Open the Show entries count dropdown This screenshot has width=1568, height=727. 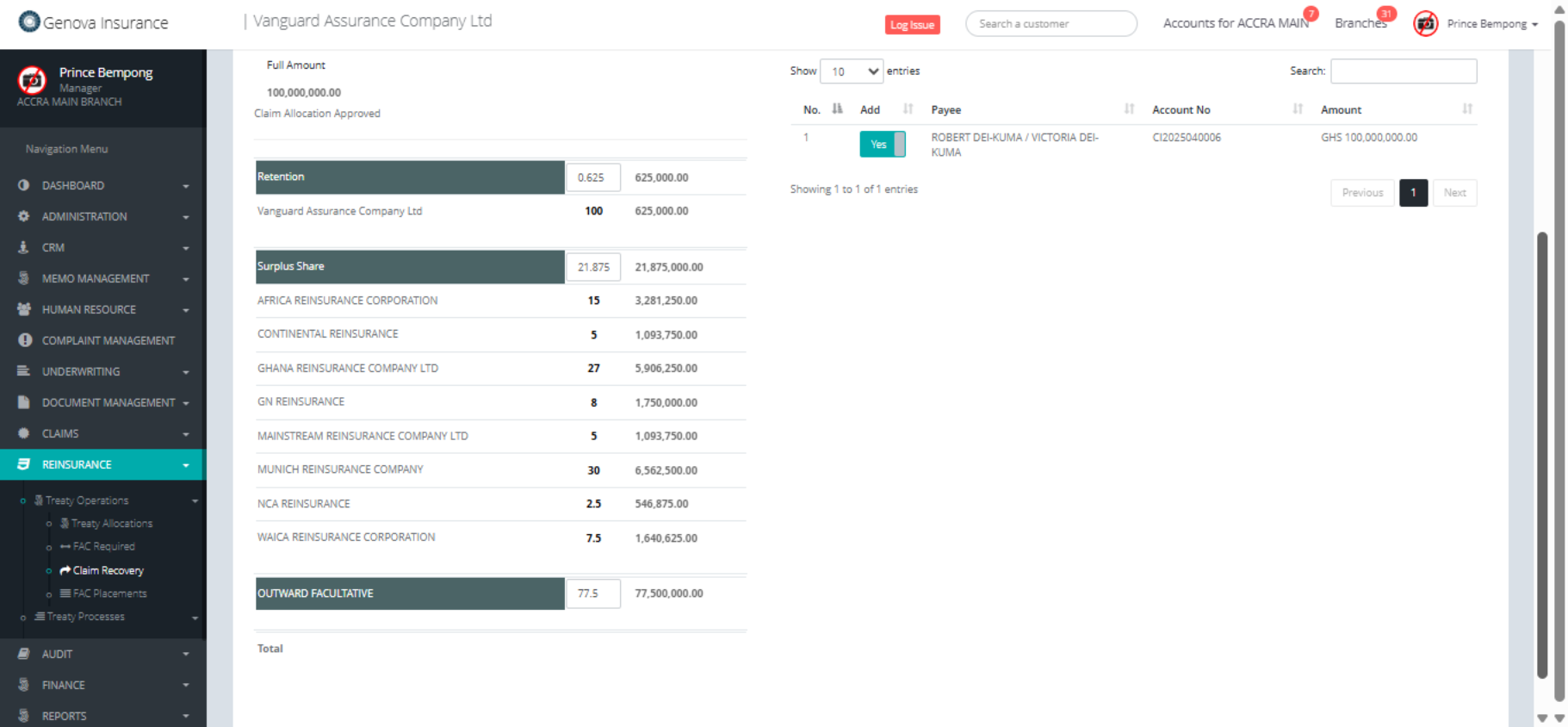pos(851,71)
